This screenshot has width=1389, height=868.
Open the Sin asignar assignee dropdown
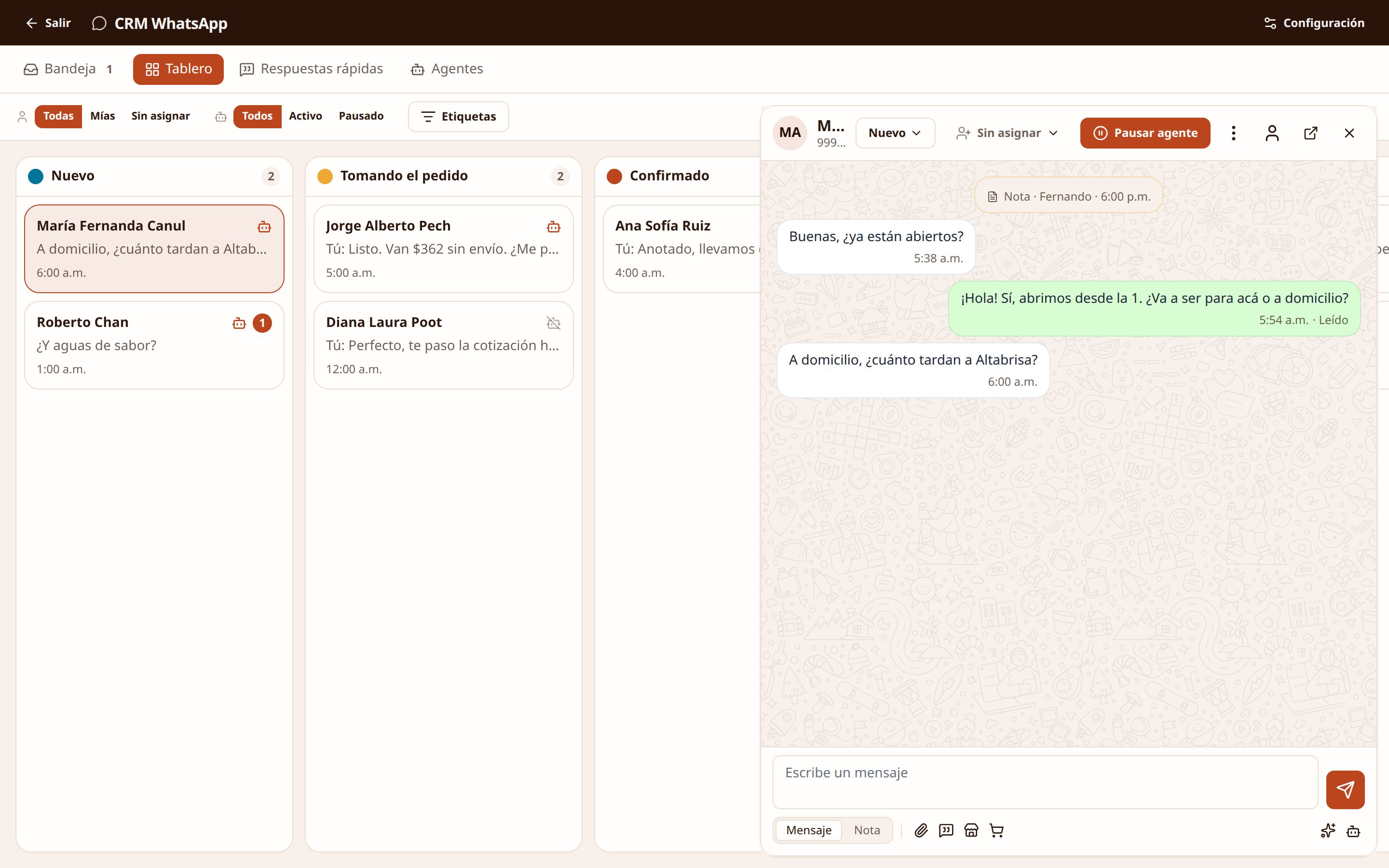[1008, 133]
